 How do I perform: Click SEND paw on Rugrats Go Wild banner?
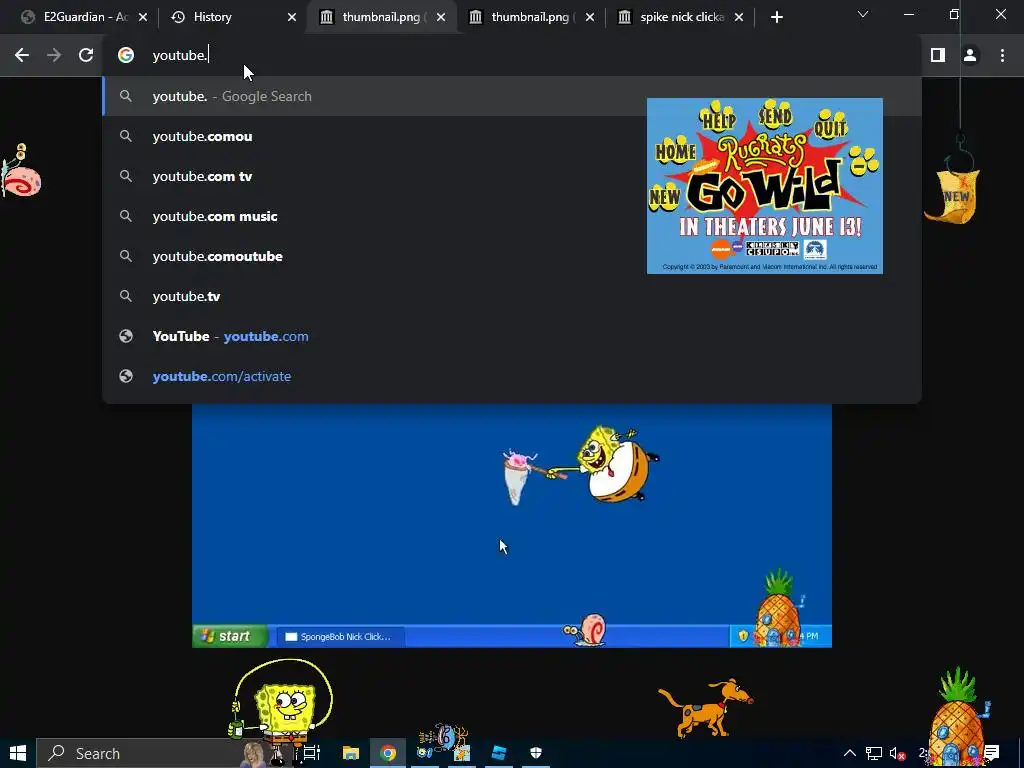tap(775, 114)
